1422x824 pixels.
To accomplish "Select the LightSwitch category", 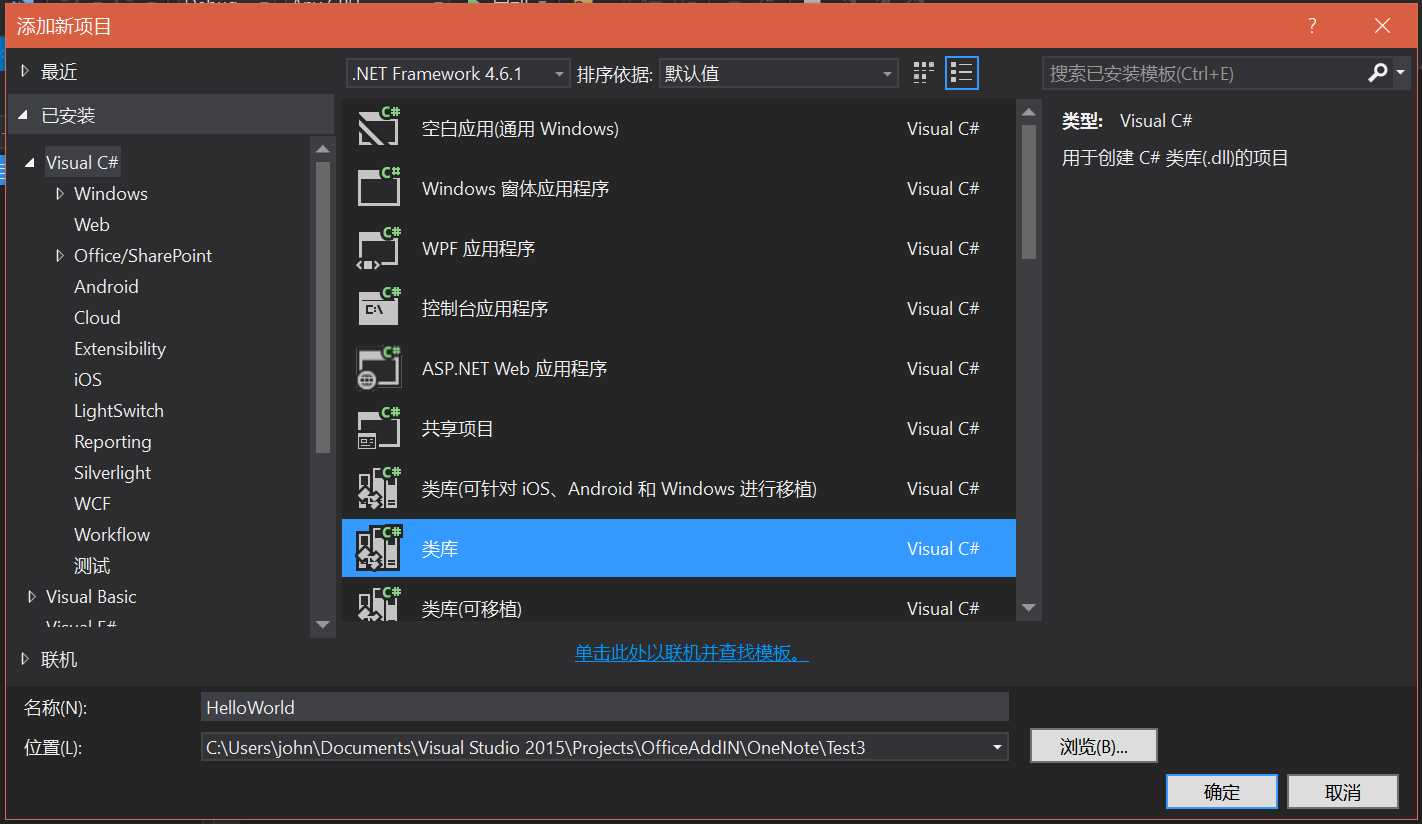I will [x=119, y=411].
